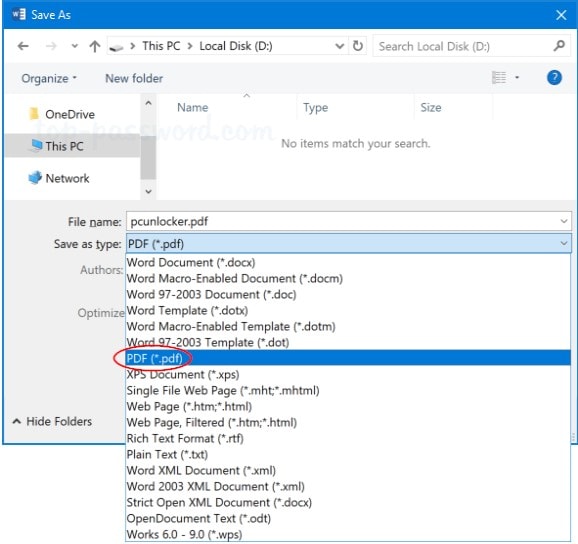Click the drive icon in address bar
This screenshot has height=544, width=578.
[x=116, y=47]
